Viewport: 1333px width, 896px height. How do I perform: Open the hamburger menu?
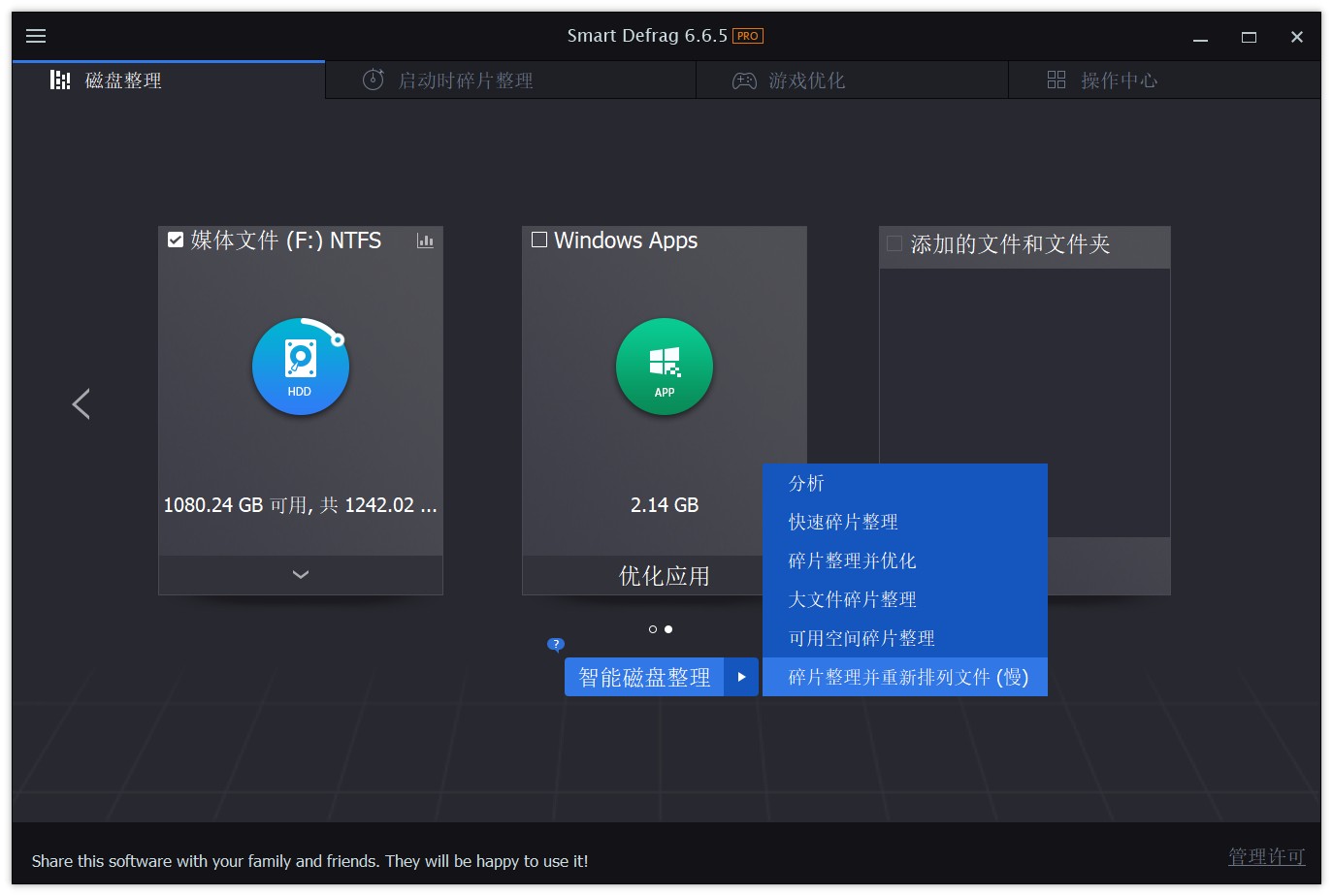coord(36,36)
